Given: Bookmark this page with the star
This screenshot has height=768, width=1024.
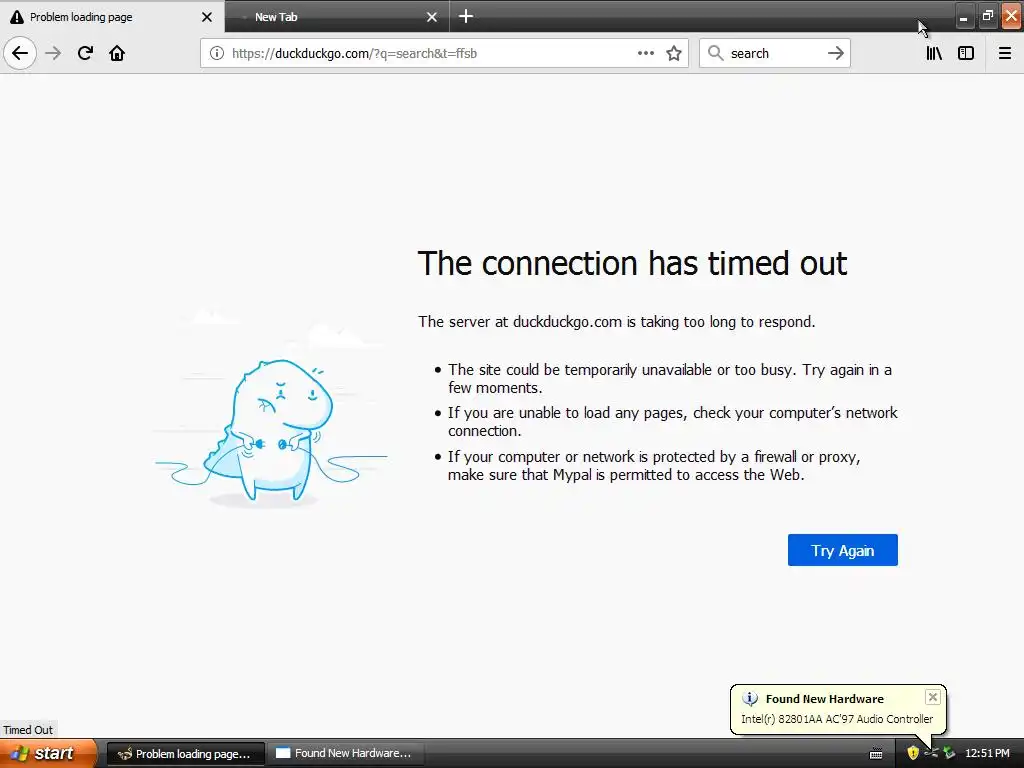Looking at the screenshot, I should [674, 53].
